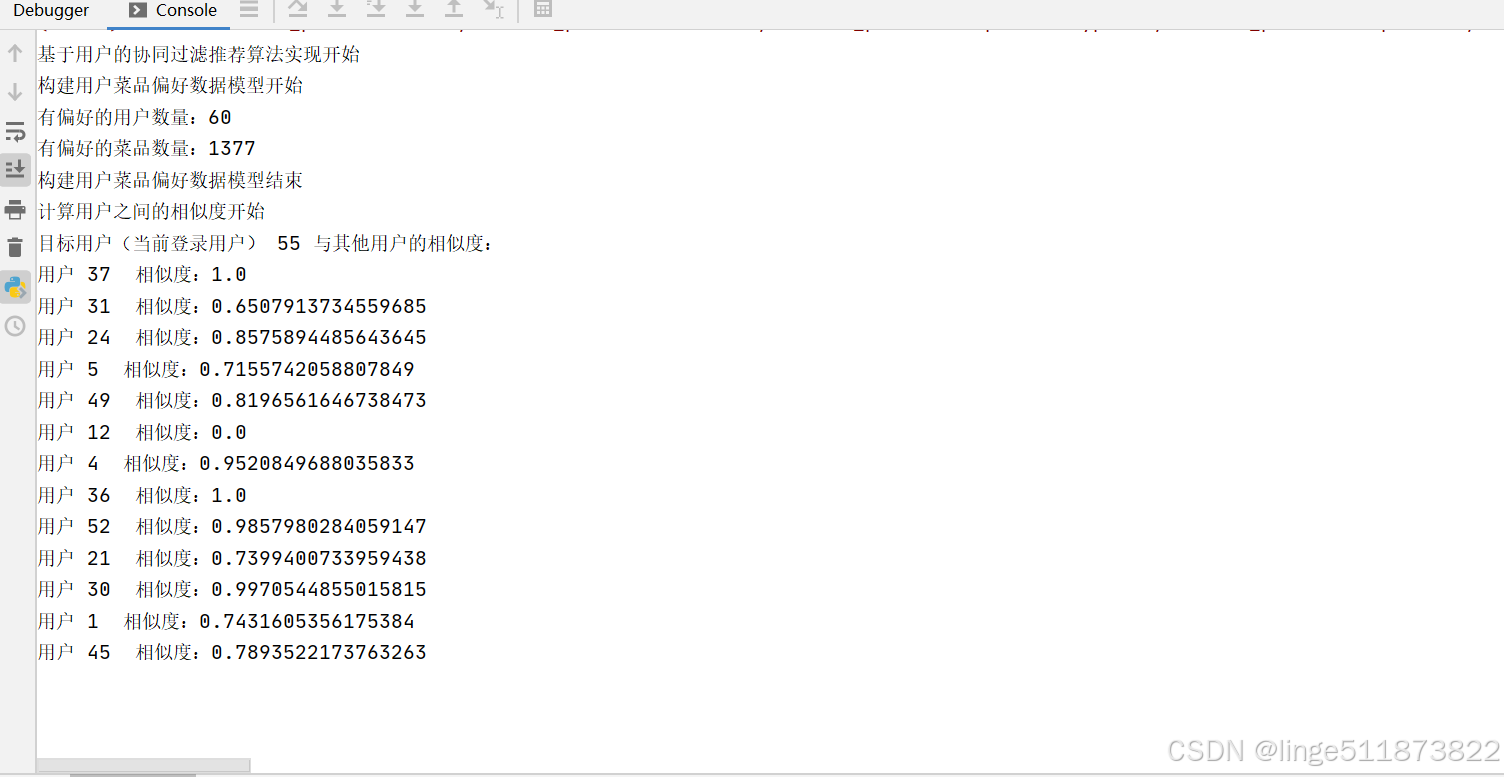Open the Console tab
The height and width of the screenshot is (777, 1504).
pos(173,10)
